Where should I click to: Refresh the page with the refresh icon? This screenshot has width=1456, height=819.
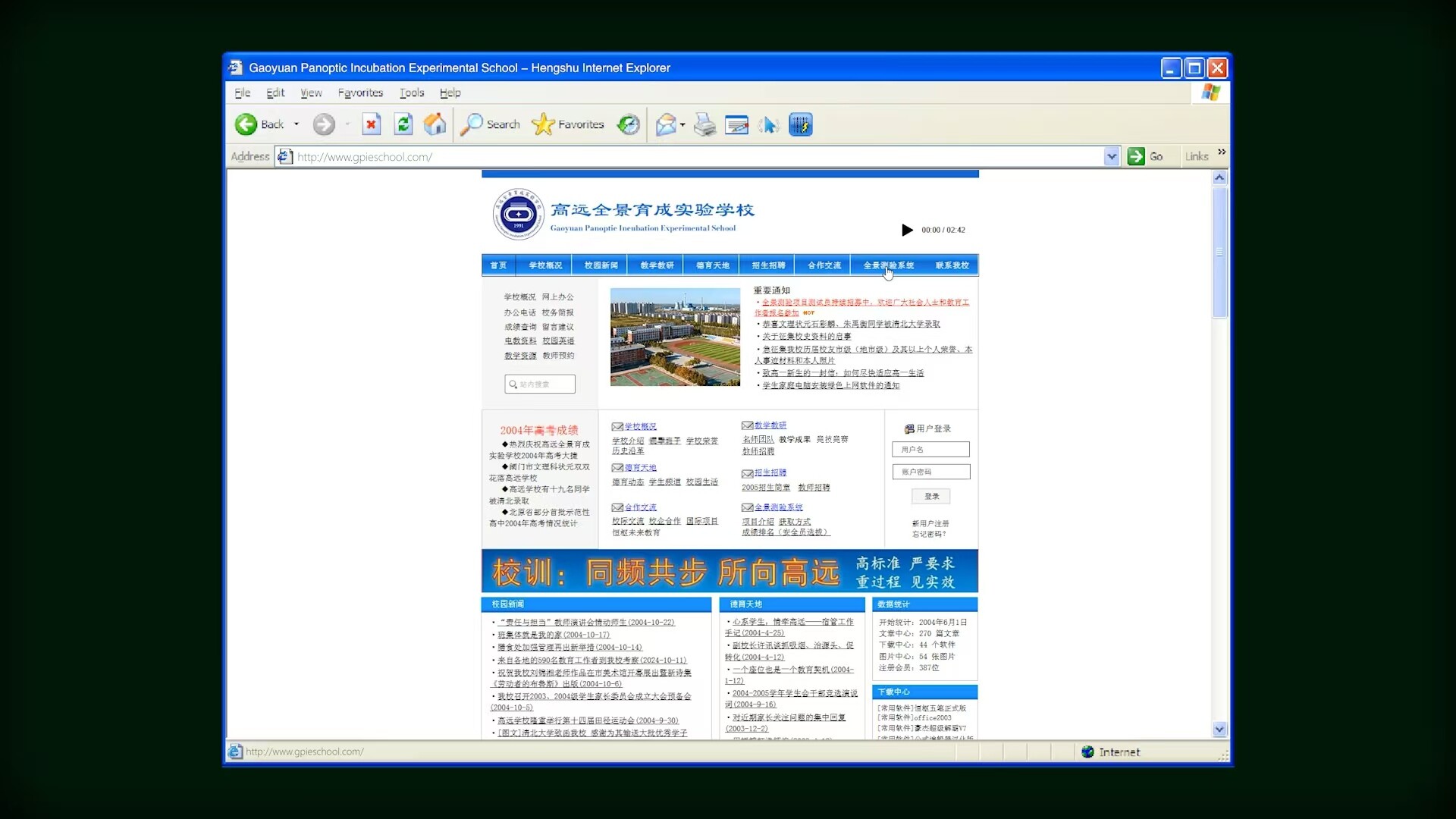click(x=403, y=124)
